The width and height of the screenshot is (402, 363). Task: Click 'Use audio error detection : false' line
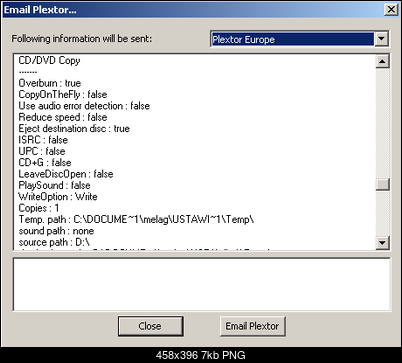84,106
